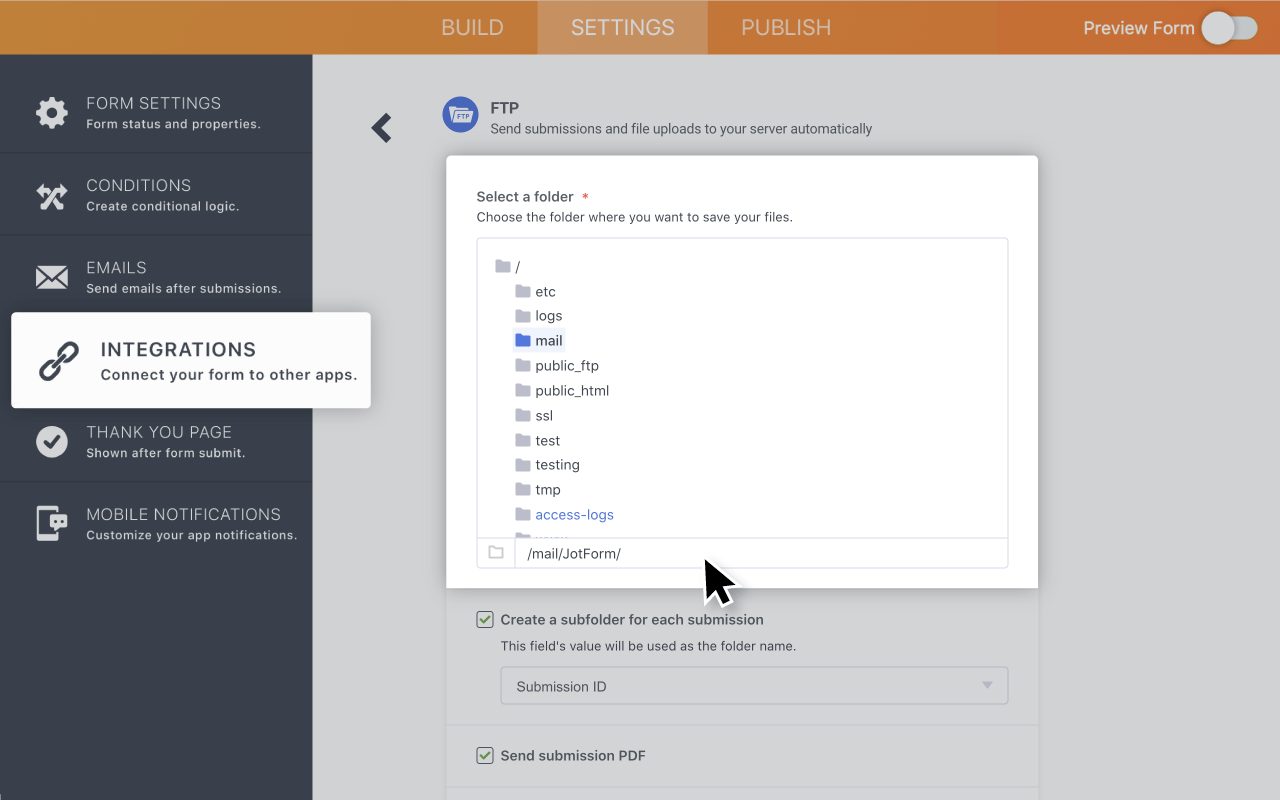Select the ssl folder
Viewport: 1280px width, 800px height.
tap(543, 416)
